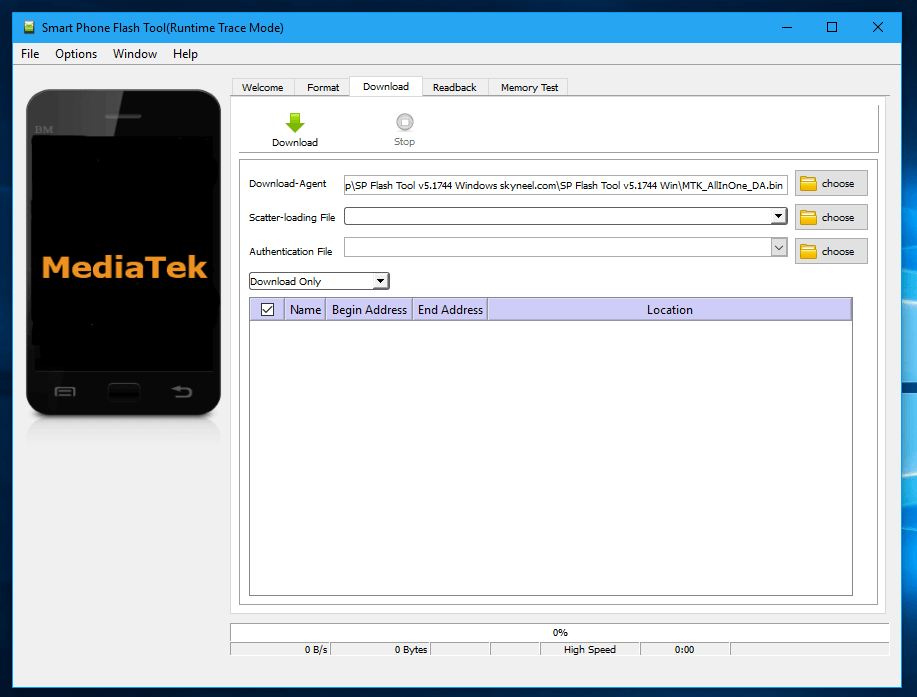Open the Download Only mode dropdown
This screenshot has height=697, width=917.
[319, 281]
